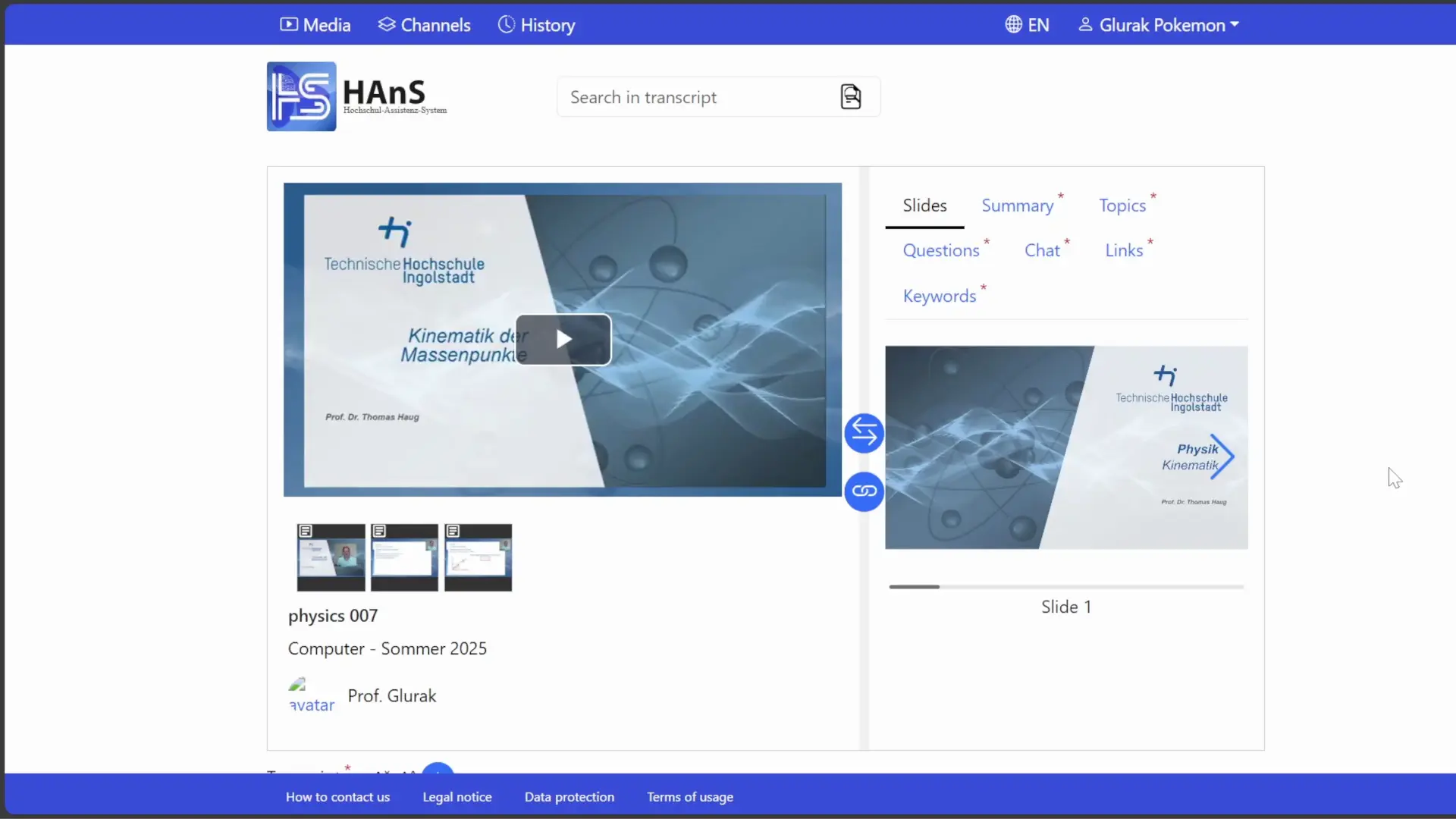The width and height of the screenshot is (1456, 819).
Task: Open the Channels page
Action: 425,25
